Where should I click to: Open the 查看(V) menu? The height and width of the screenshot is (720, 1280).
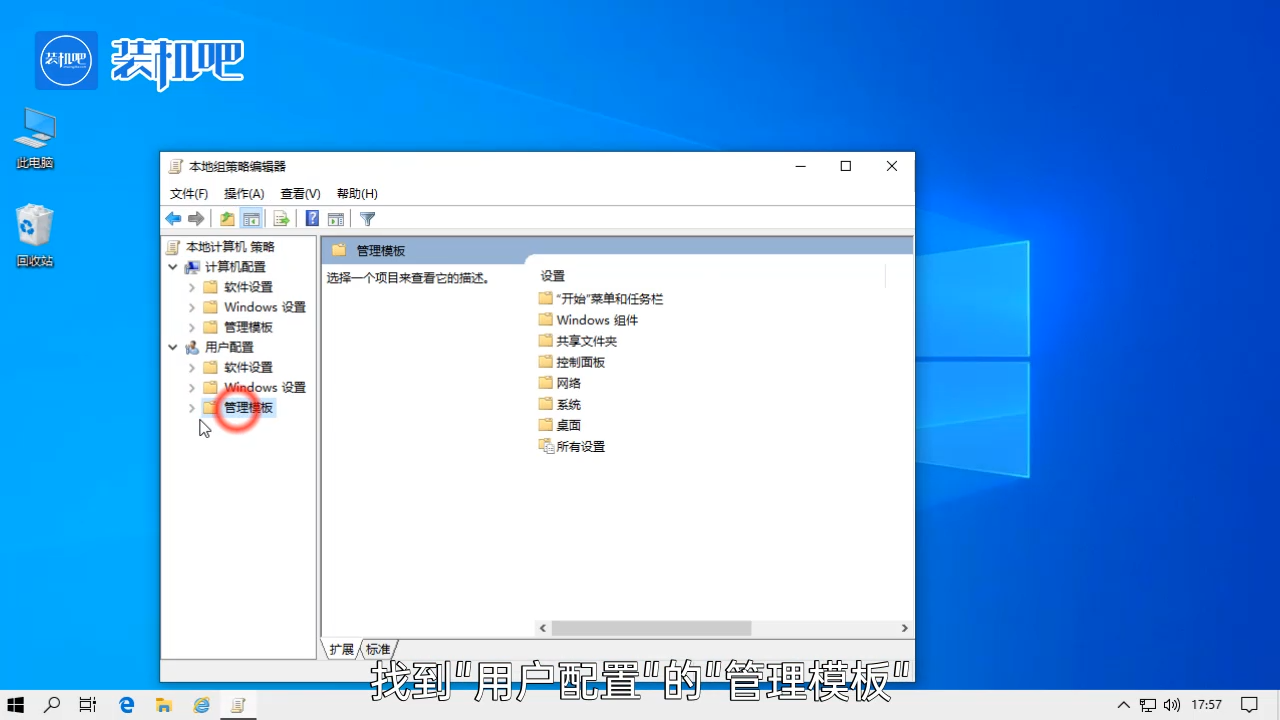[299, 193]
